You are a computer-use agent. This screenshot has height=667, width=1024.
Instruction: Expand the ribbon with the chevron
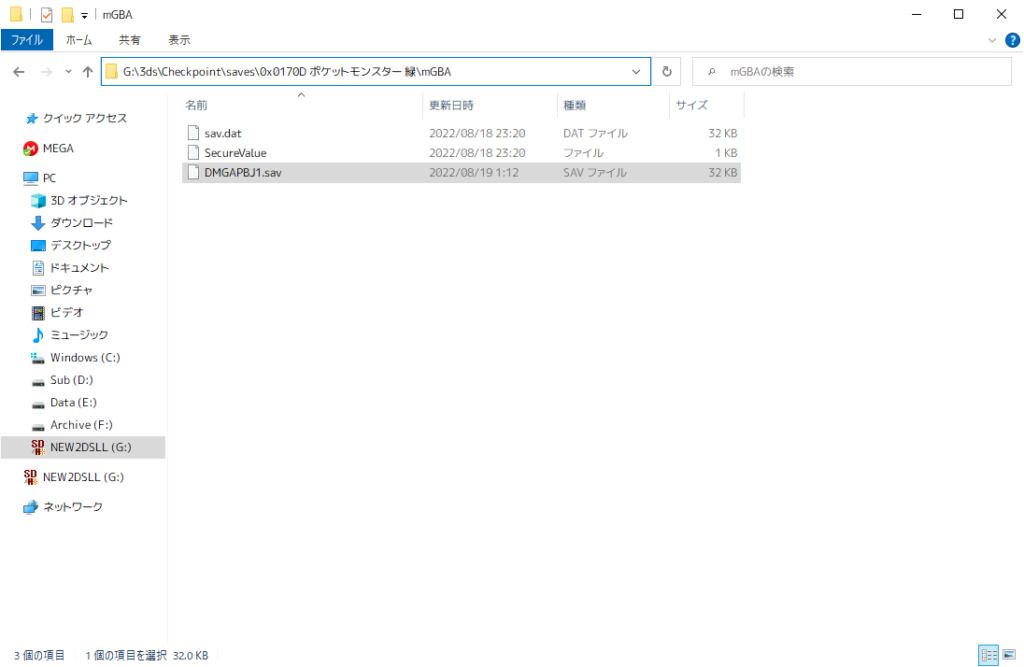992,41
